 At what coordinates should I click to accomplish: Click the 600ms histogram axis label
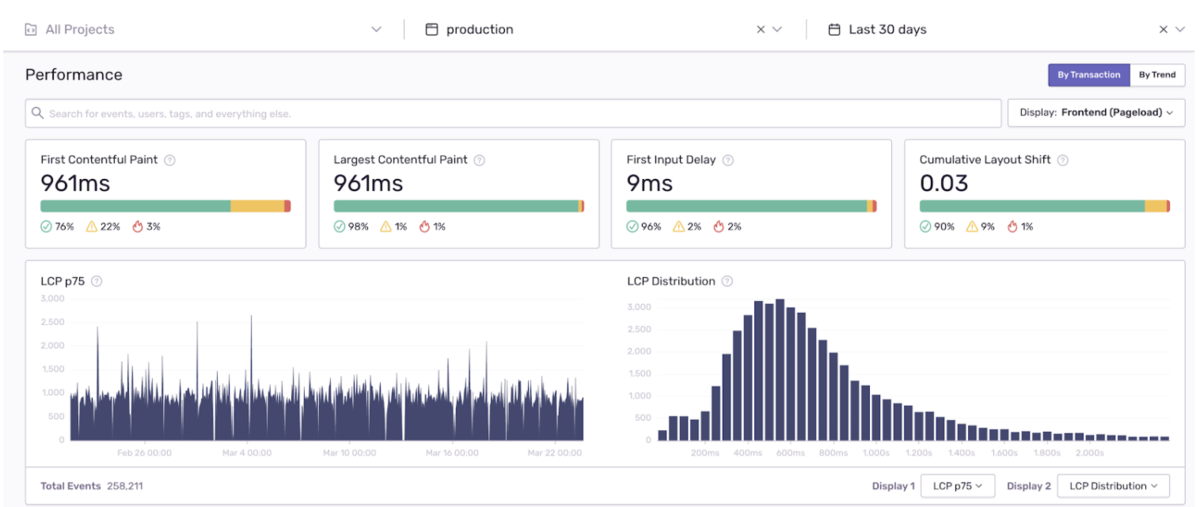[790, 453]
